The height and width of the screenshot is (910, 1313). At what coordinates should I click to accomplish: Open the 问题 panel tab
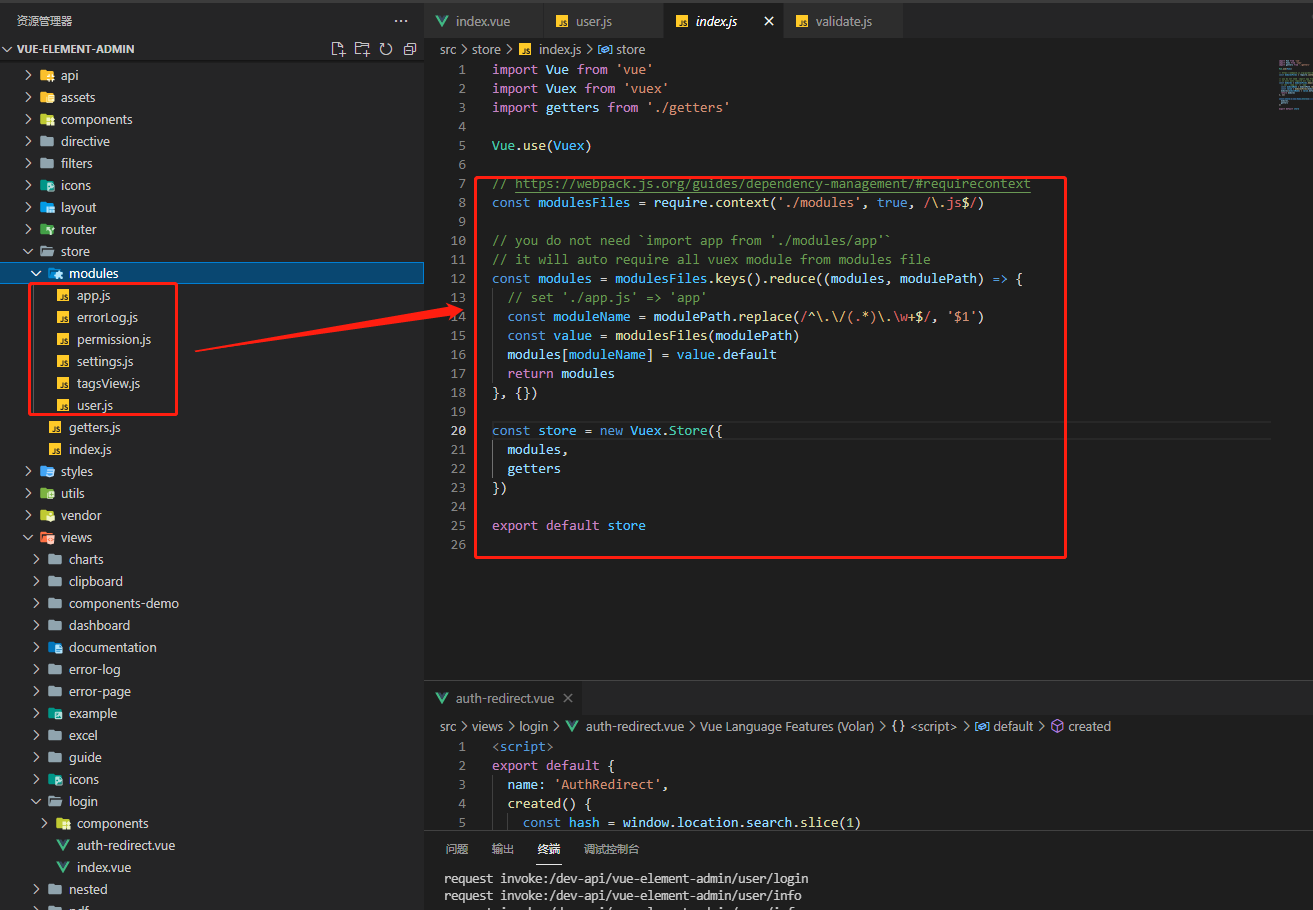point(457,849)
